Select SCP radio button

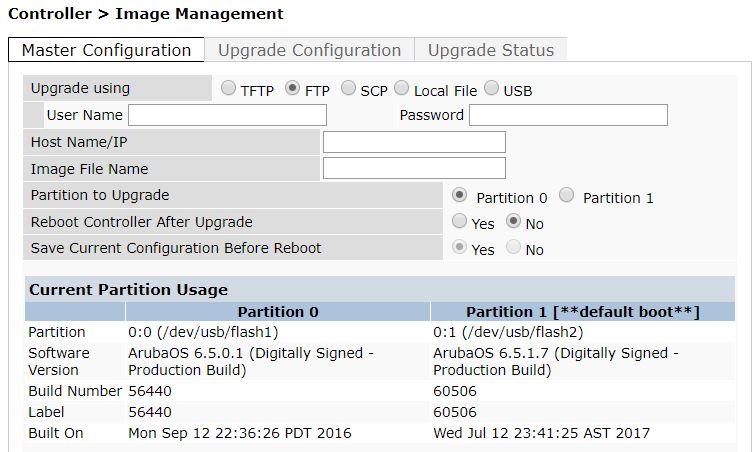coord(349,89)
